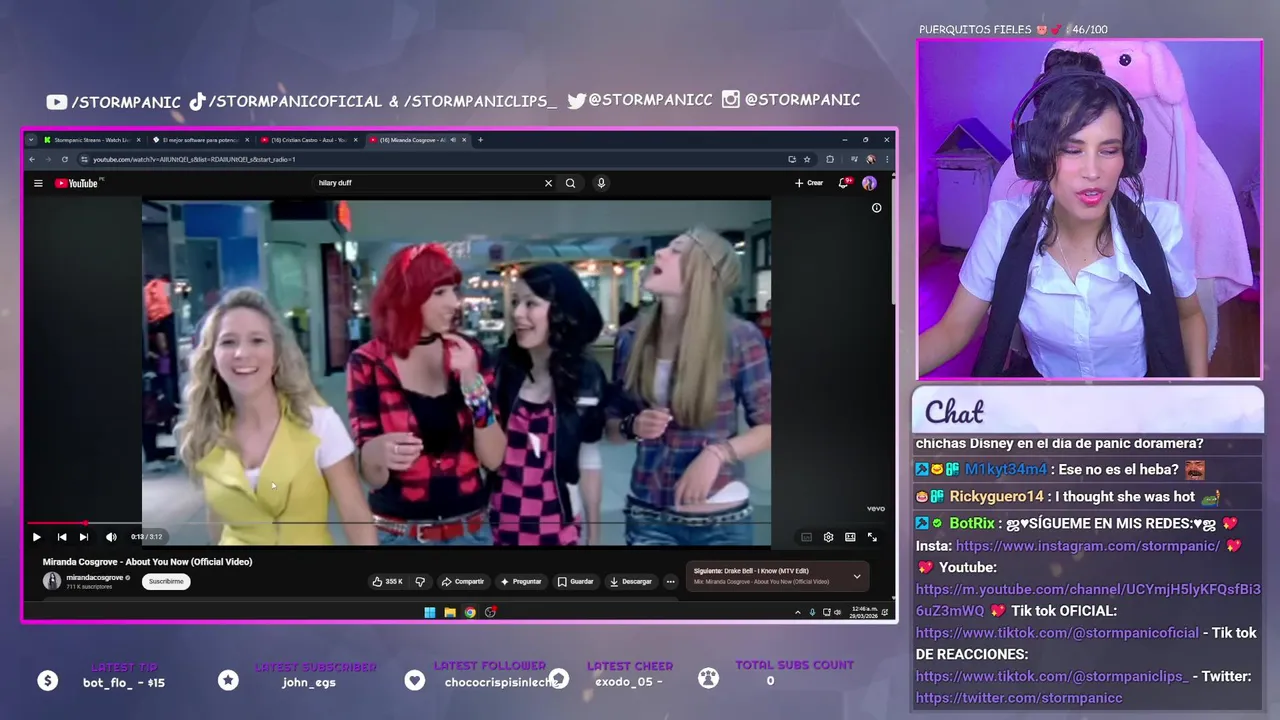Click the video title 'About You Now'
The height and width of the screenshot is (720, 1280).
click(147, 562)
